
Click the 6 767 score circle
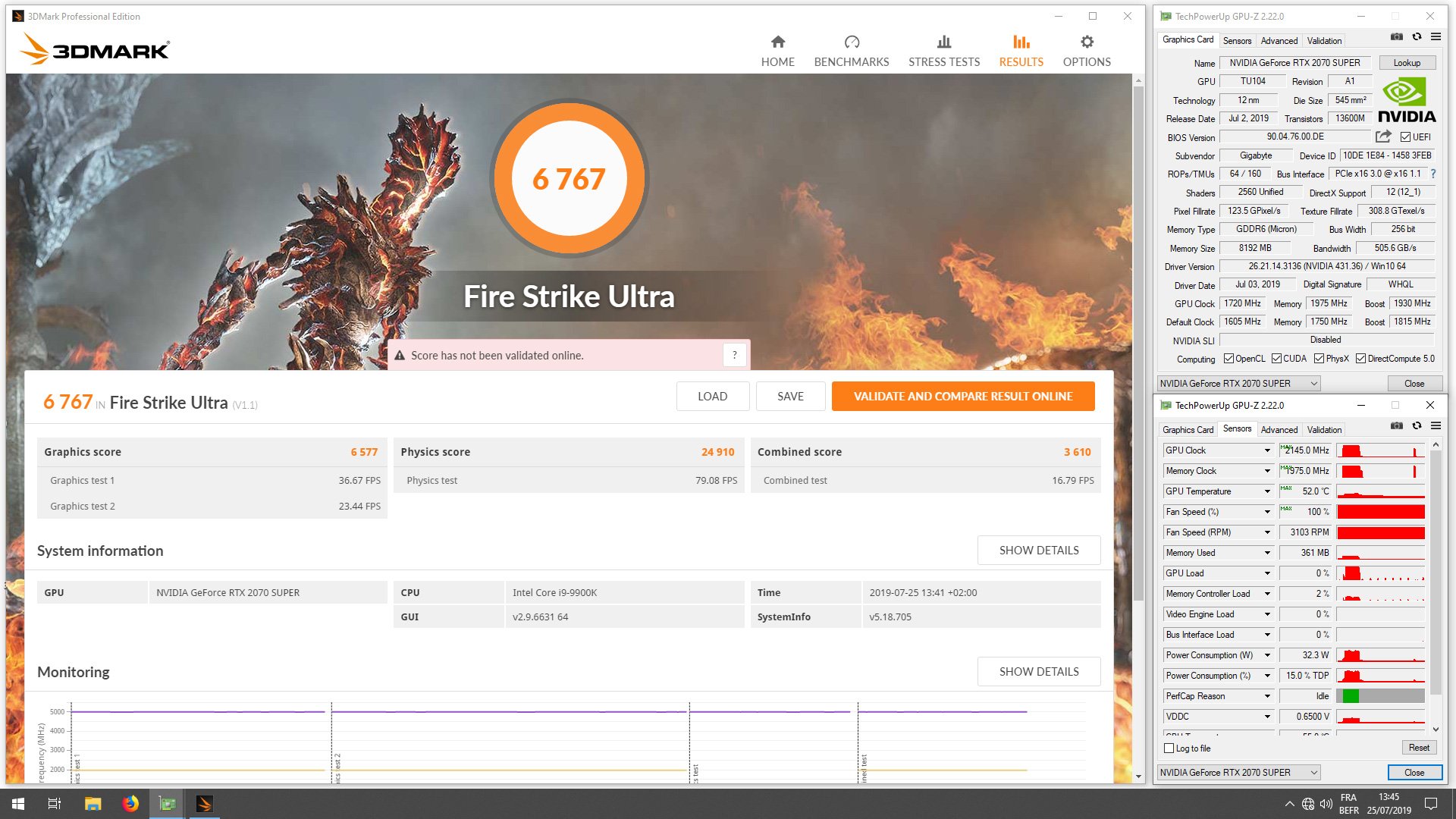coord(569,179)
